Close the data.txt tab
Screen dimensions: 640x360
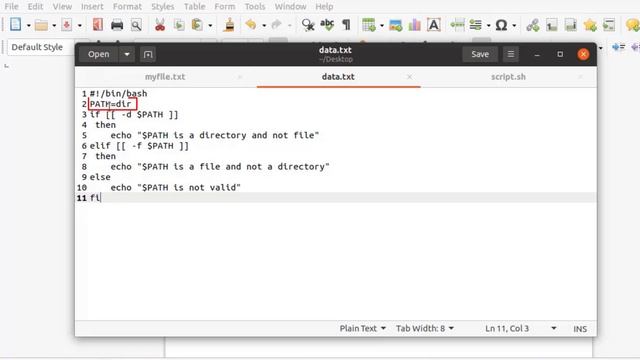[409, 77]
